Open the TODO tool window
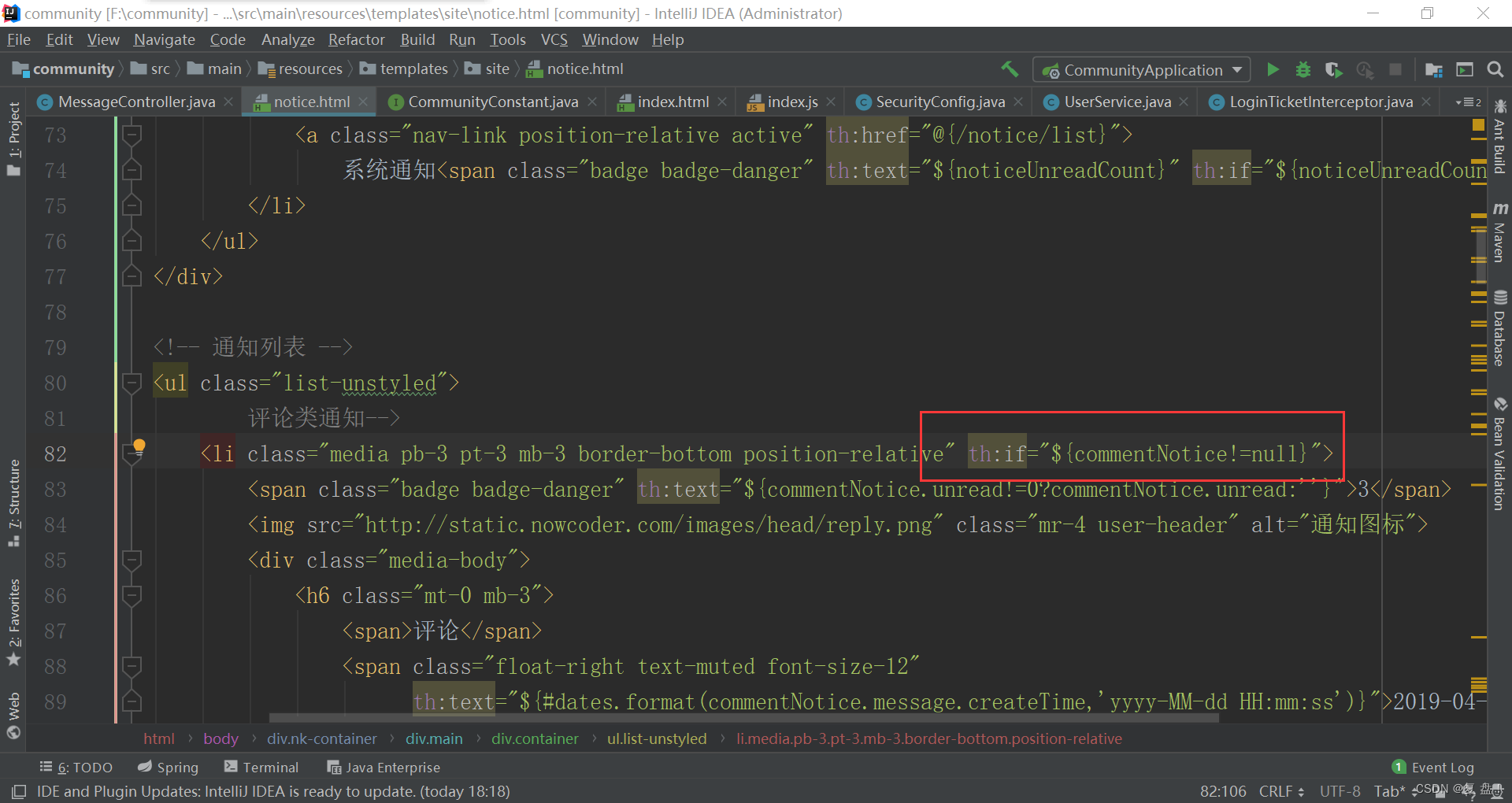Screen dimensions: 1512x803 pos(76,767)
